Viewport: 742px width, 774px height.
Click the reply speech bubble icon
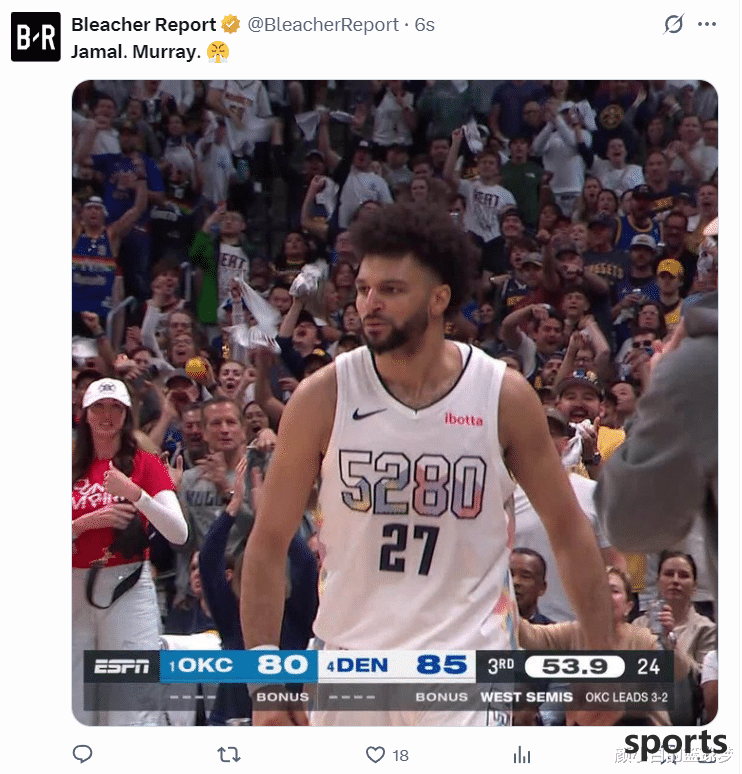pos(82,754)
